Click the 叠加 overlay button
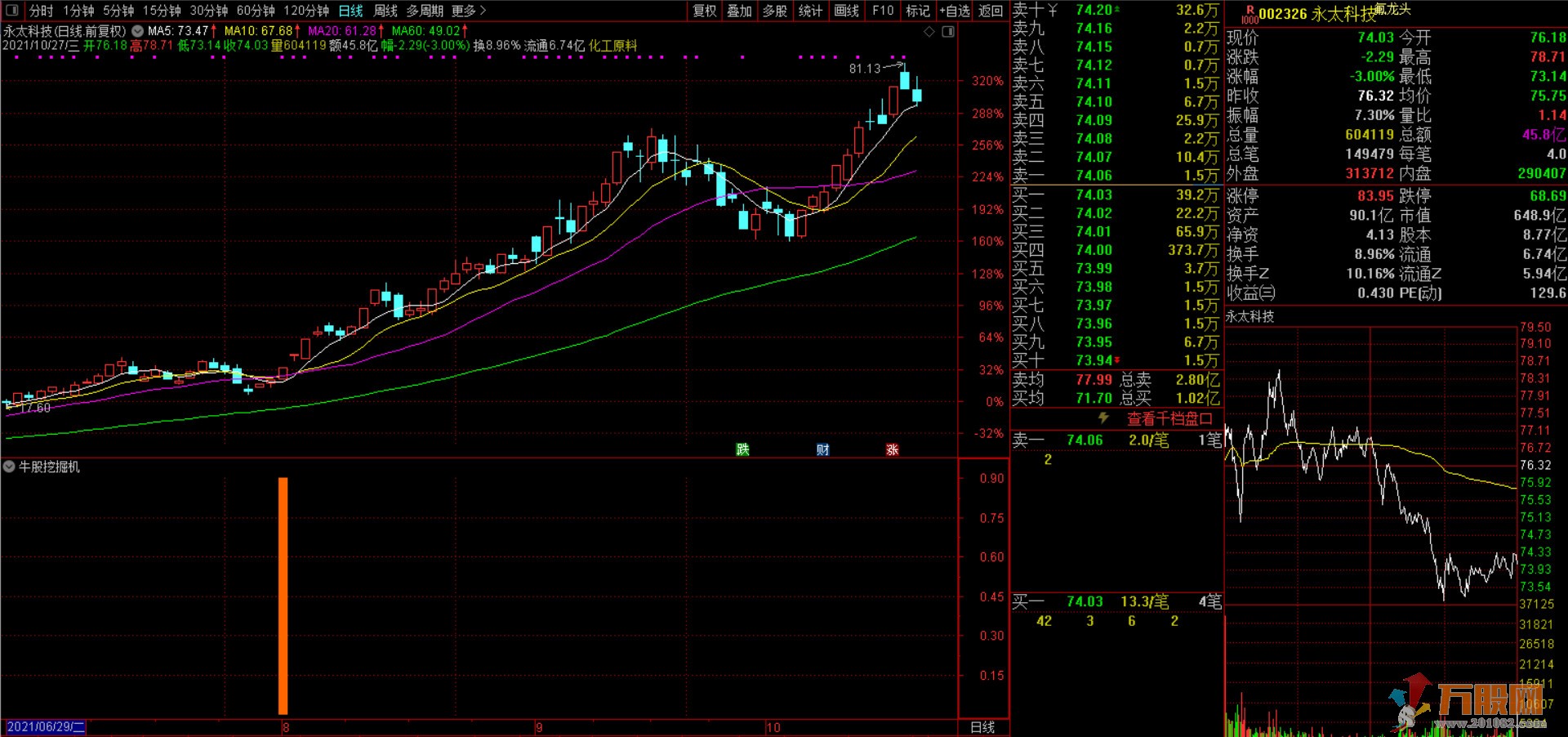 (739, 11)
